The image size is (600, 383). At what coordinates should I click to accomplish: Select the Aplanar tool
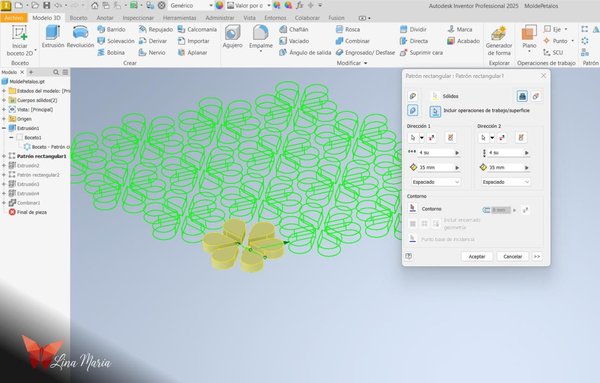[192, 52]
